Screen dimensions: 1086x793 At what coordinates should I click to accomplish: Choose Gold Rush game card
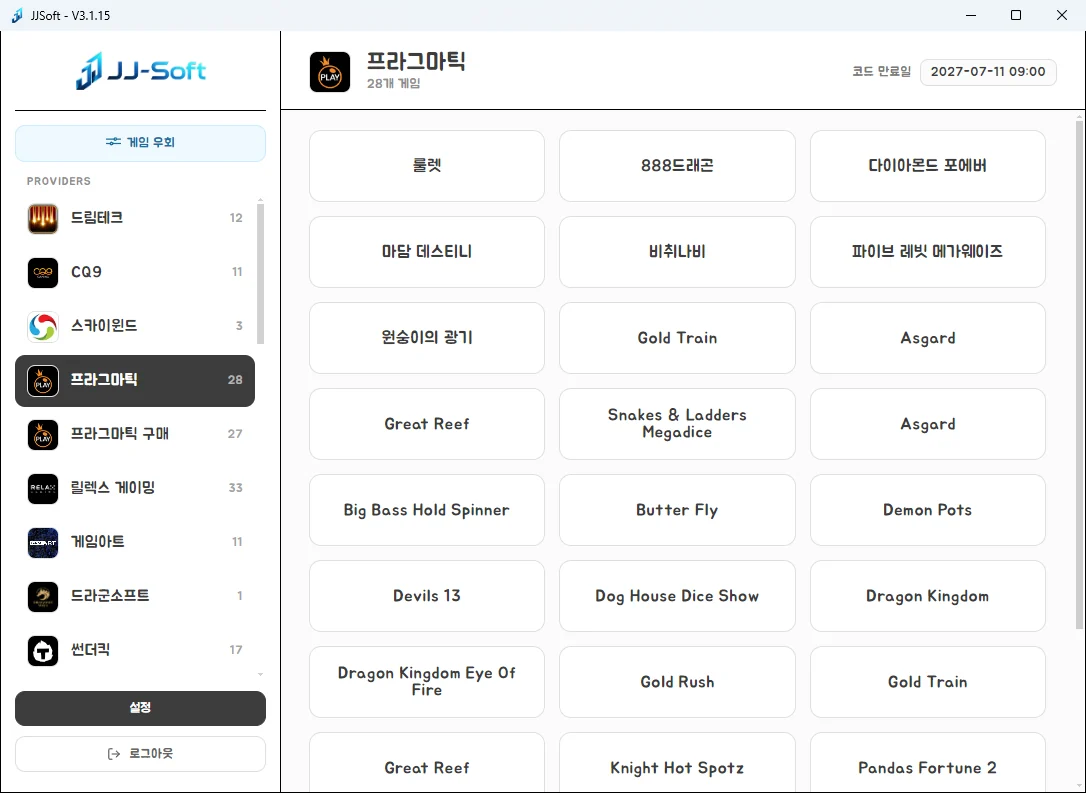pyautogui.click(x=677, y=681)
